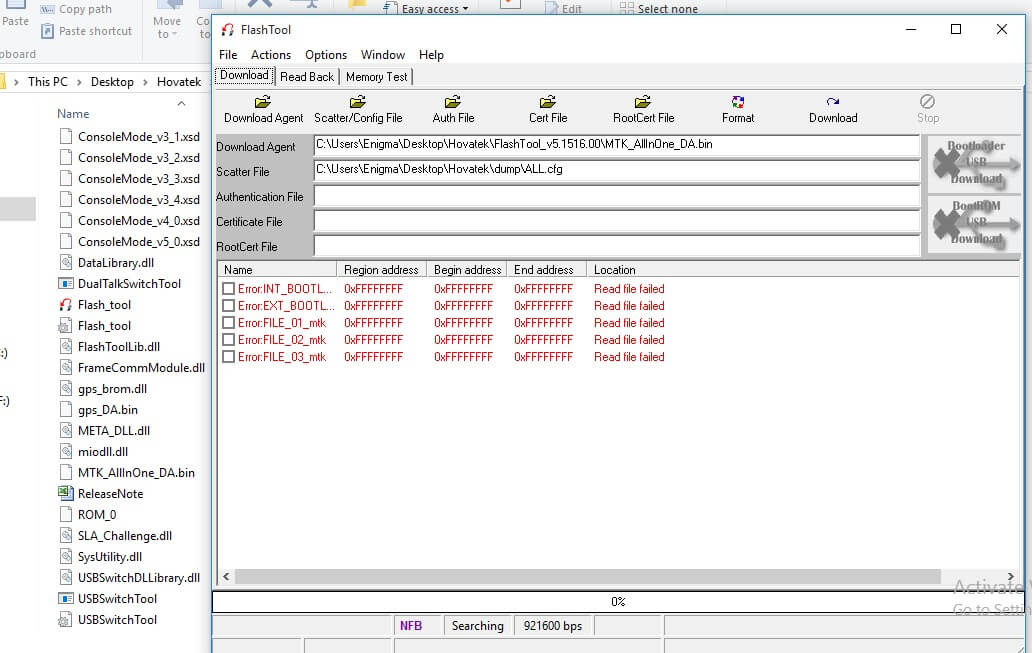Open the Window menu
The height and width of the screenshot is (653, 1032).
point(382,55)
